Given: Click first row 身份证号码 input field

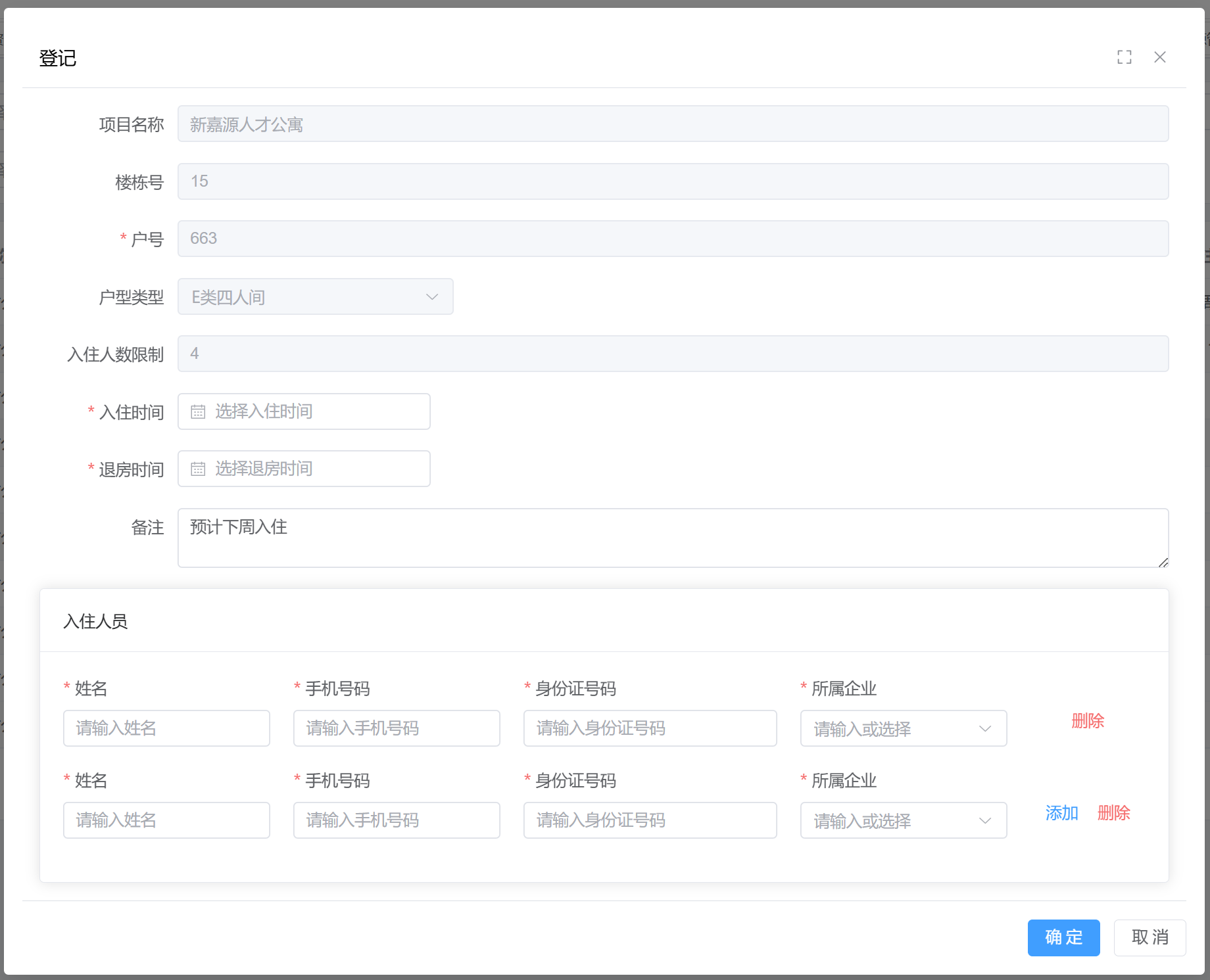Looking at the screenshot, I should [650, 728].
